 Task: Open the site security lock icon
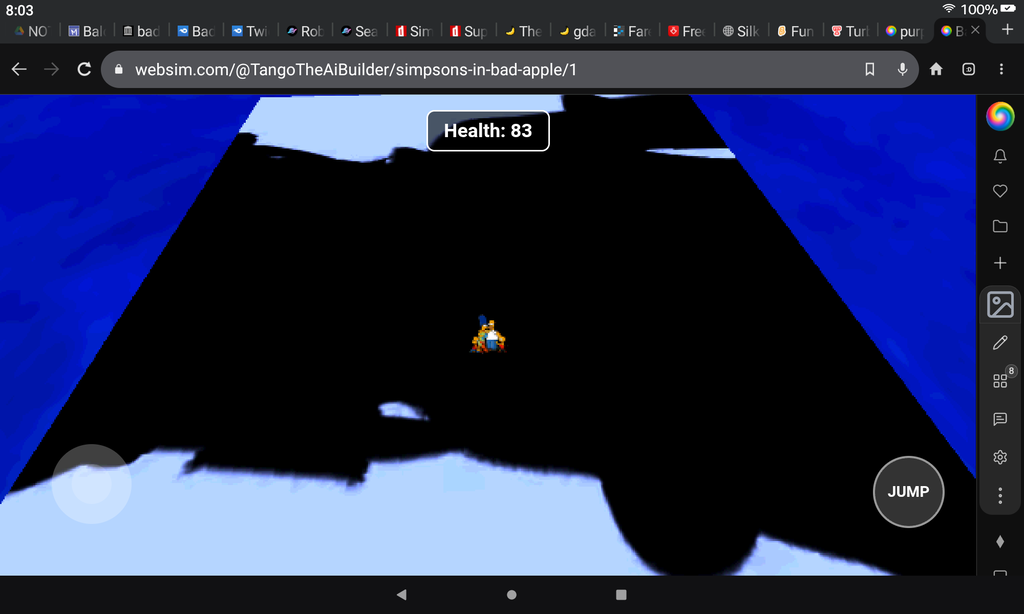click(x=119, y=69)
